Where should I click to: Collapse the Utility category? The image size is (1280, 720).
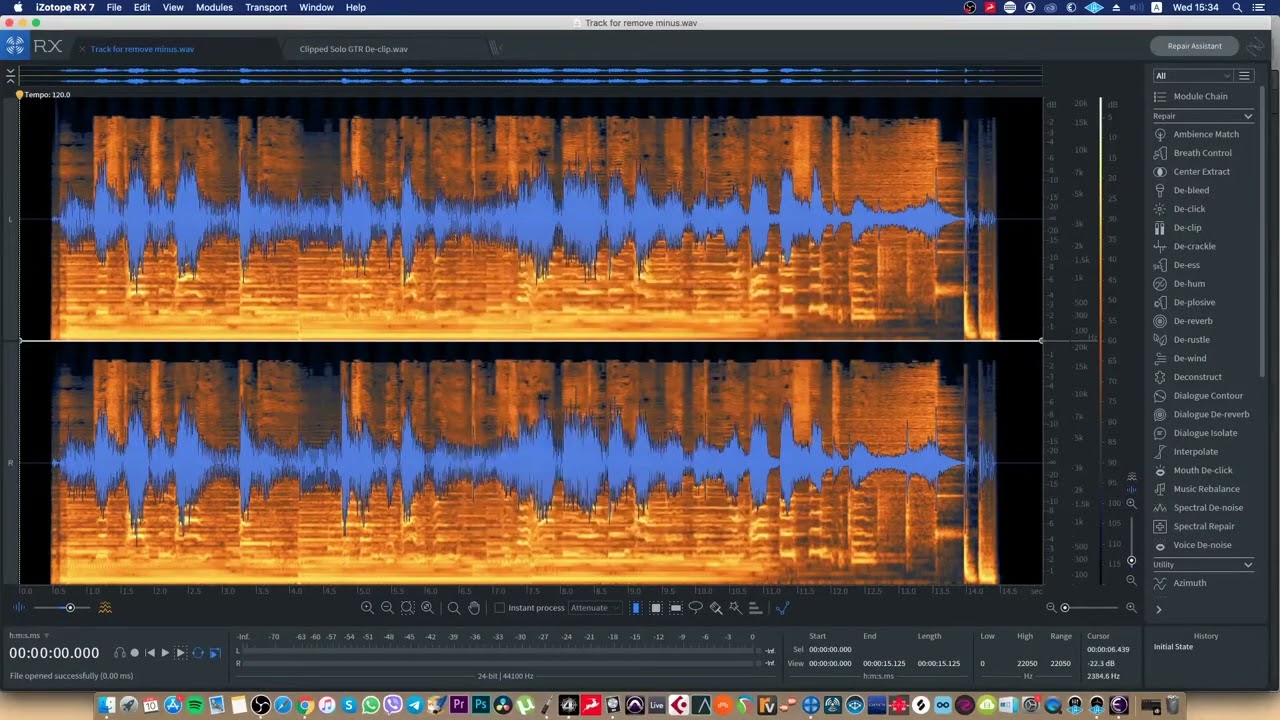click(x=1248, y=565)
